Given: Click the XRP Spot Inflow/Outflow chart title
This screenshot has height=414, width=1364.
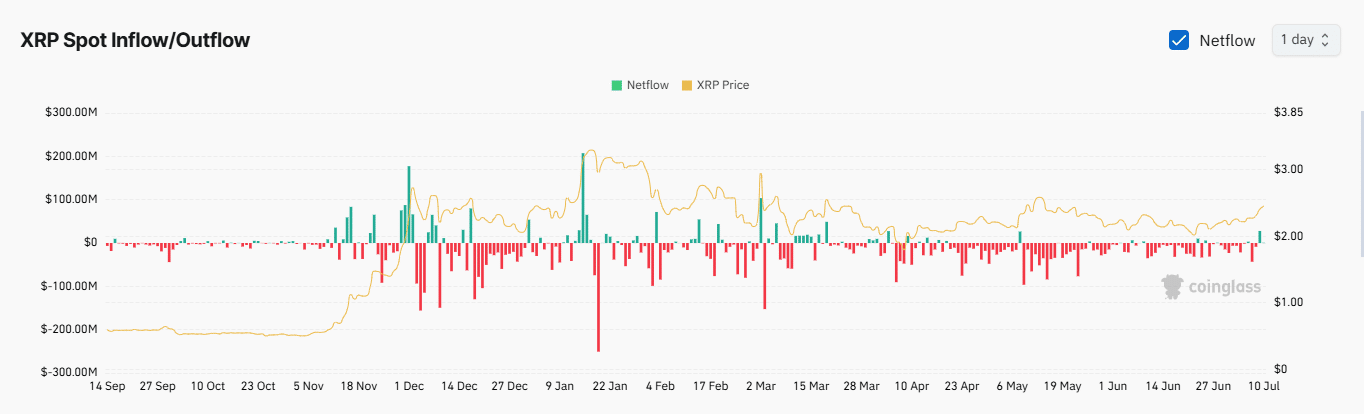Looking at the screenshot, I should pos(135,40).
